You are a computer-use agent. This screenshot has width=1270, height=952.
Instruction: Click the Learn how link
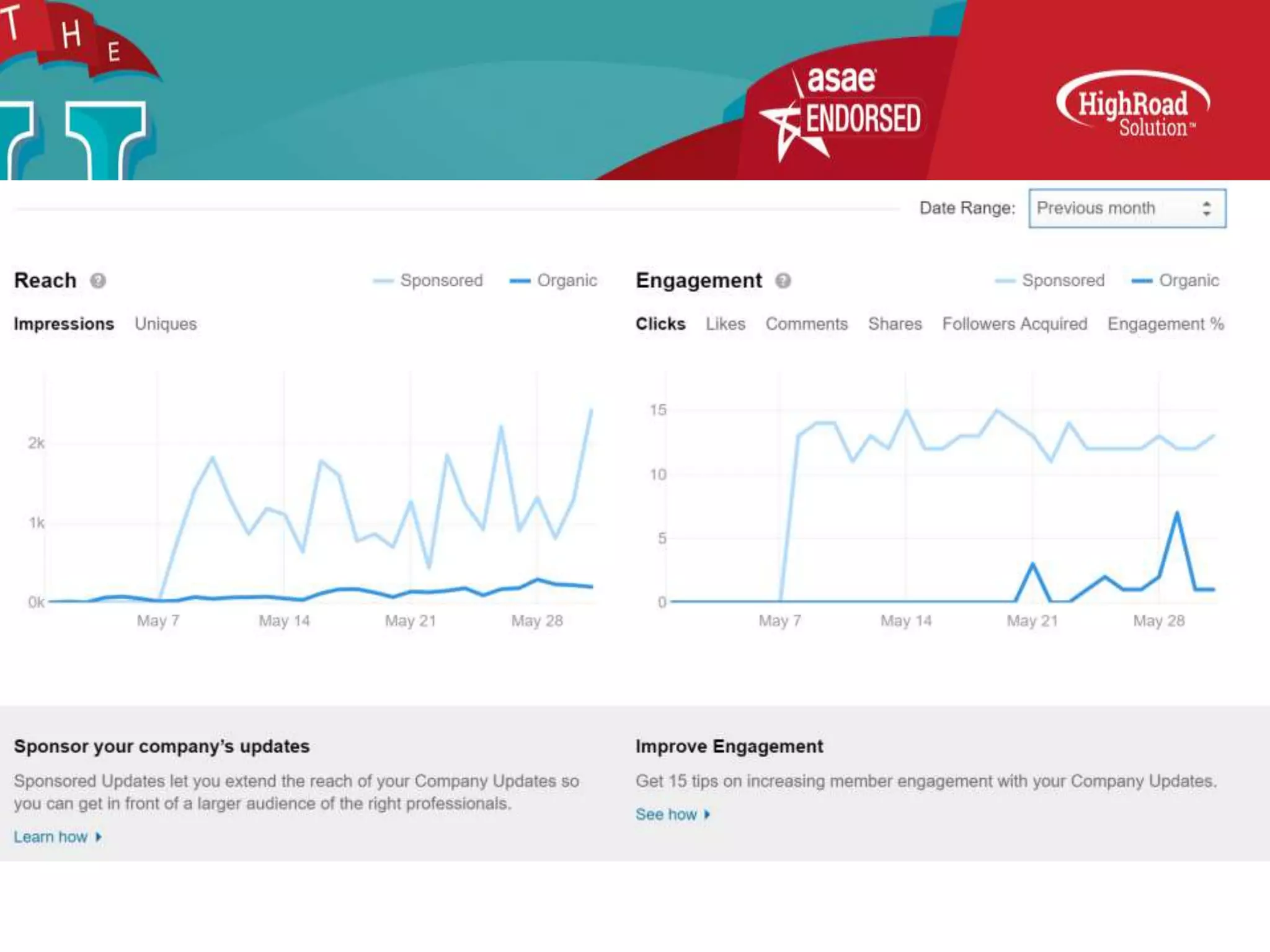(x=51, y=837)
